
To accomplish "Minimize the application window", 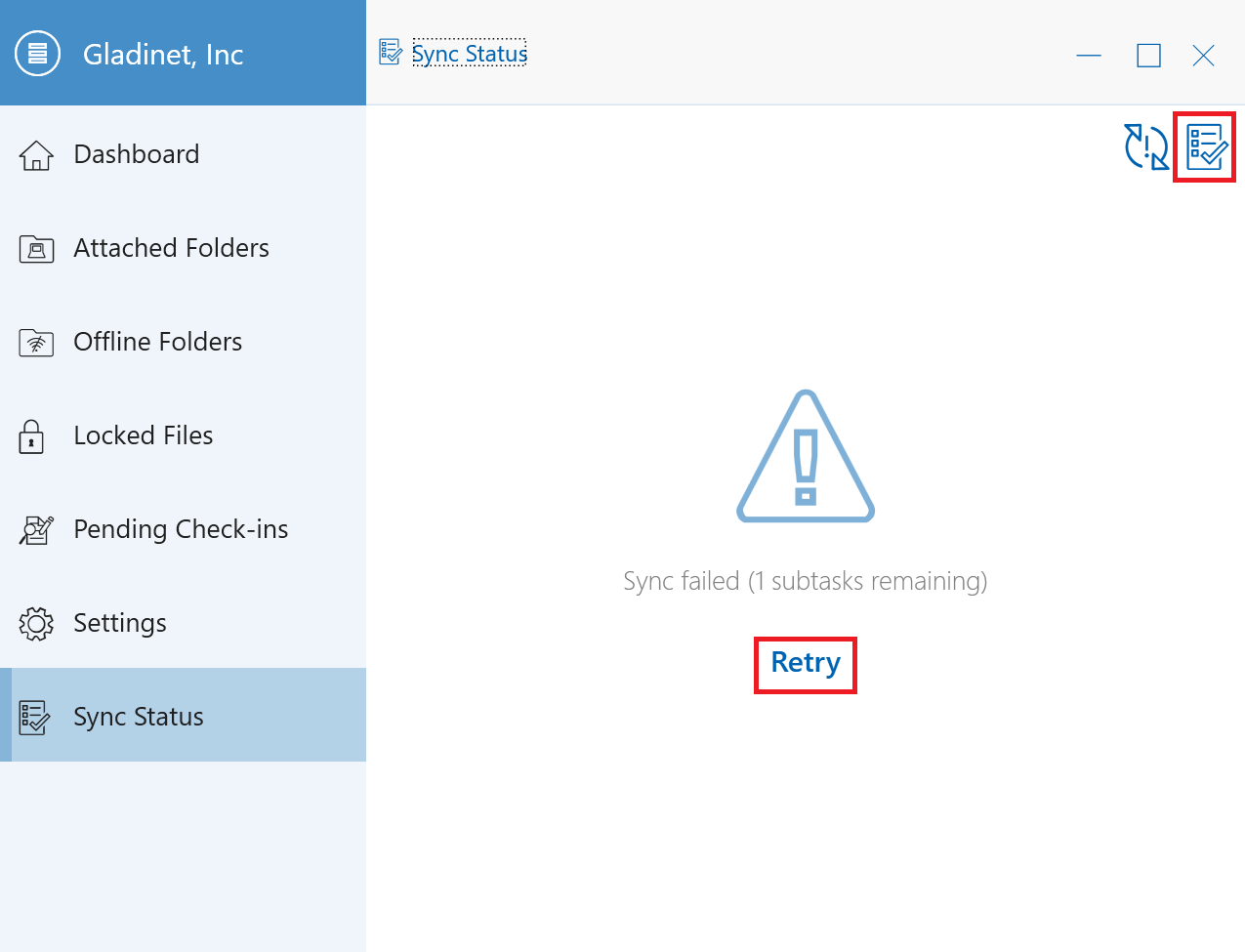I will click(1089, 56).
